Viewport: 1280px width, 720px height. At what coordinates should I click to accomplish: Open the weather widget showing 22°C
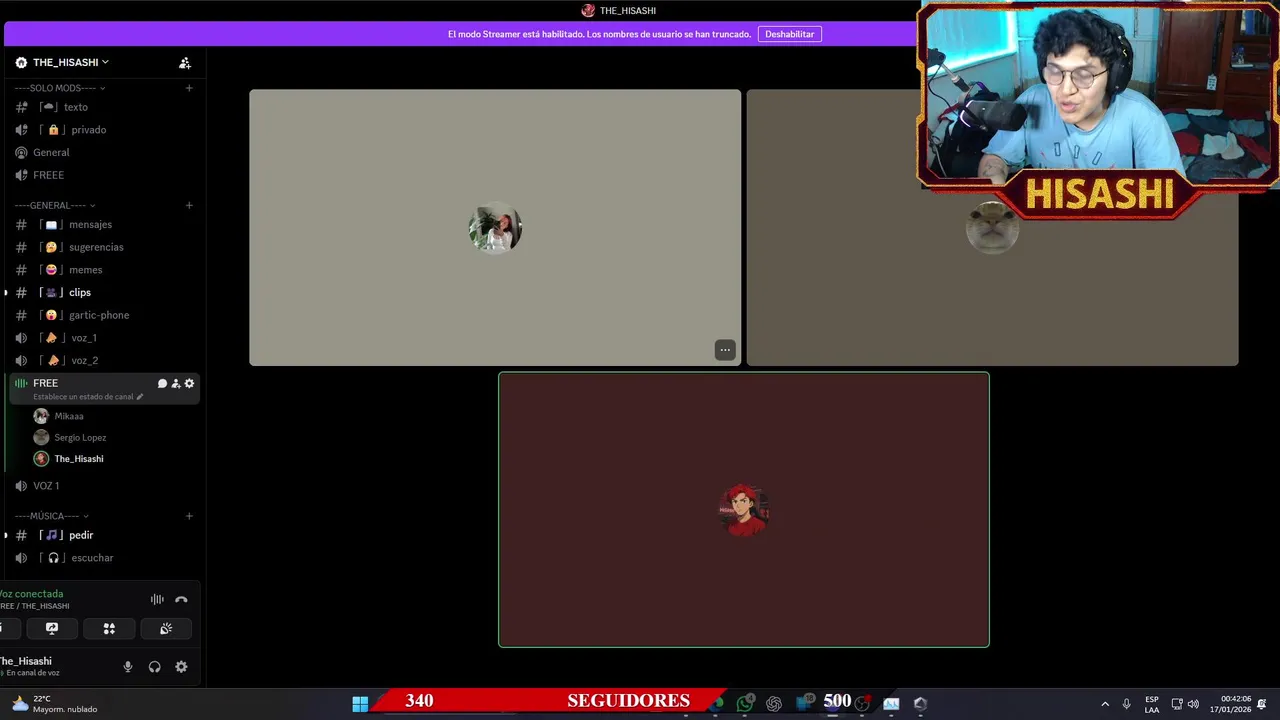tap(55, 704)
